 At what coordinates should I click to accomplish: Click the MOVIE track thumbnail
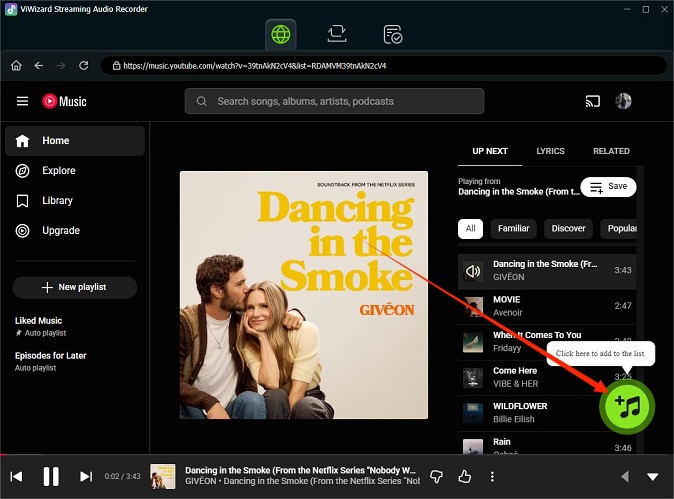473,307
